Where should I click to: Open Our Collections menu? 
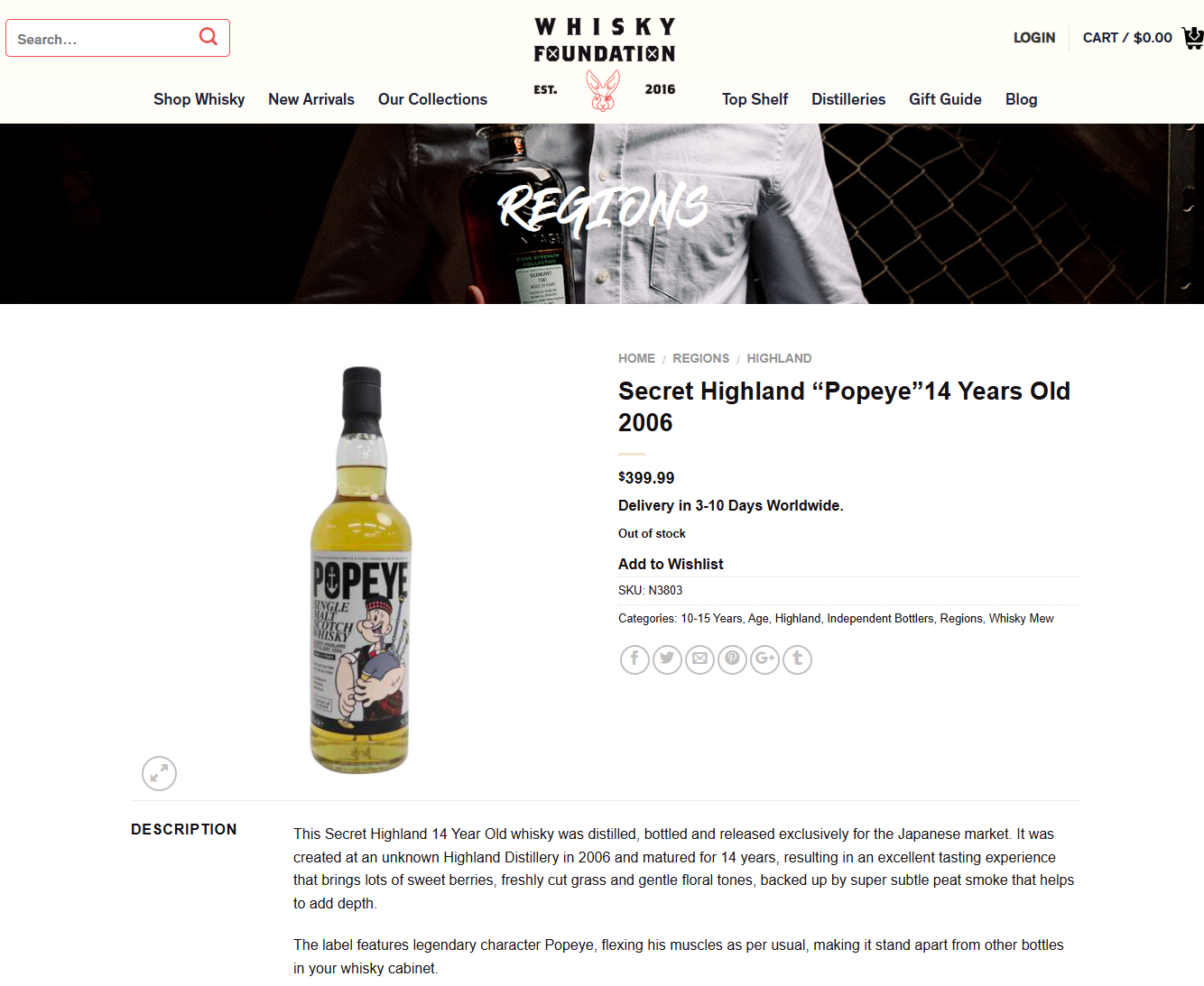[432, 99]
